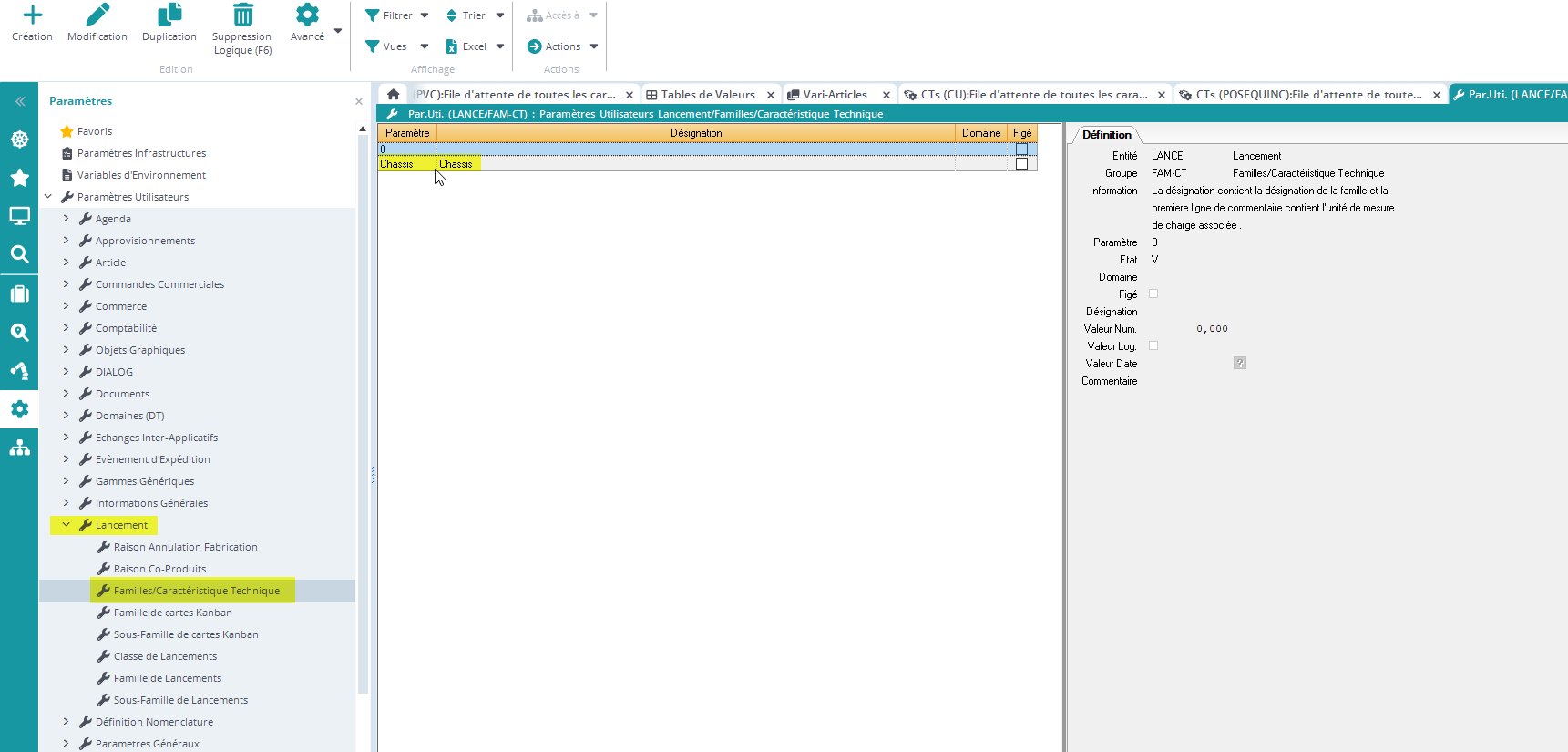Toggle Figé checkbox in Chassis row
The height and width of the screenshot is (752, 1568).
pyautogui.click(x=1021, y=164)
